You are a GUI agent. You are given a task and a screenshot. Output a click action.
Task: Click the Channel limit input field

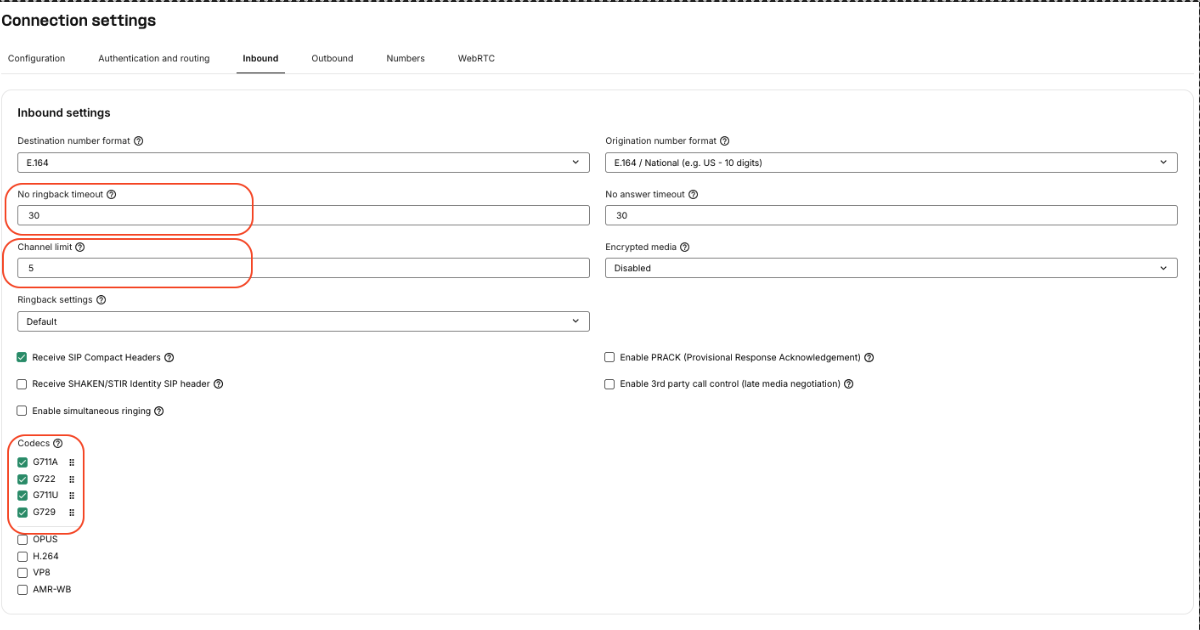(x=303, y=268)
